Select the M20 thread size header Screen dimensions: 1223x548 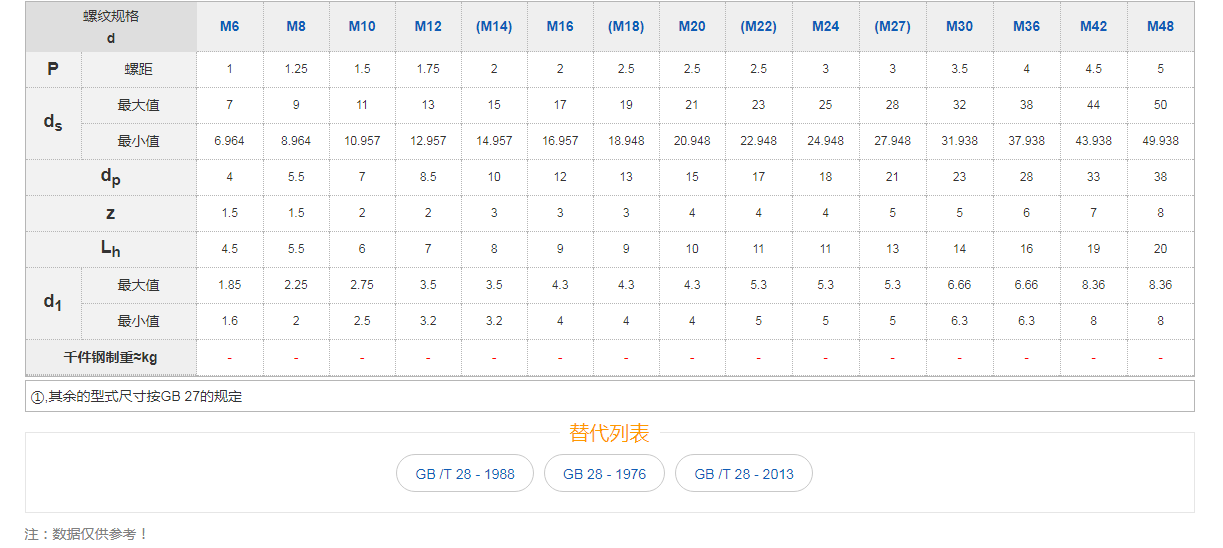(x=692, y=27)
